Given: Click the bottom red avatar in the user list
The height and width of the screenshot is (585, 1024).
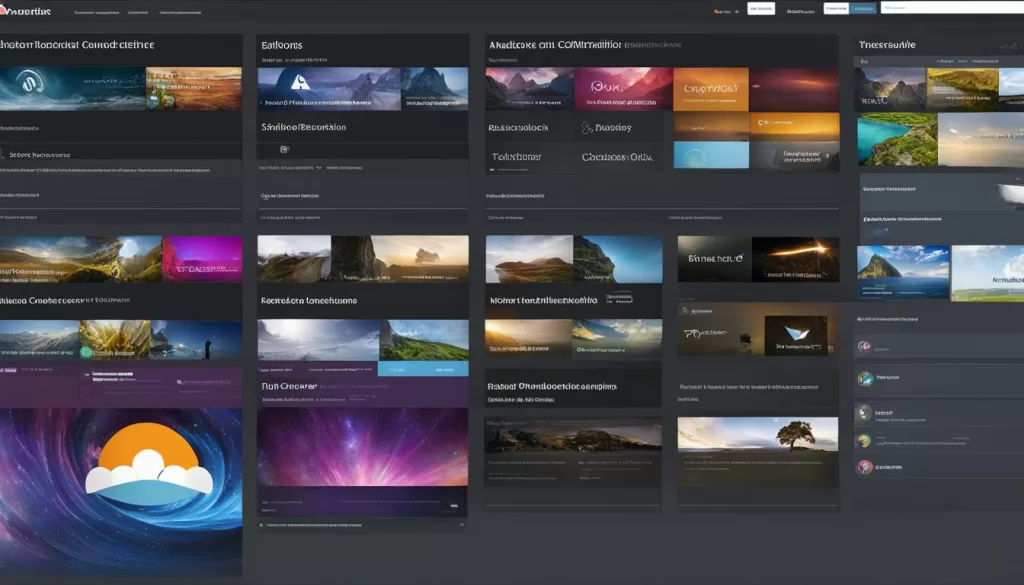Looking at the screenshot, I should (864, 467).
